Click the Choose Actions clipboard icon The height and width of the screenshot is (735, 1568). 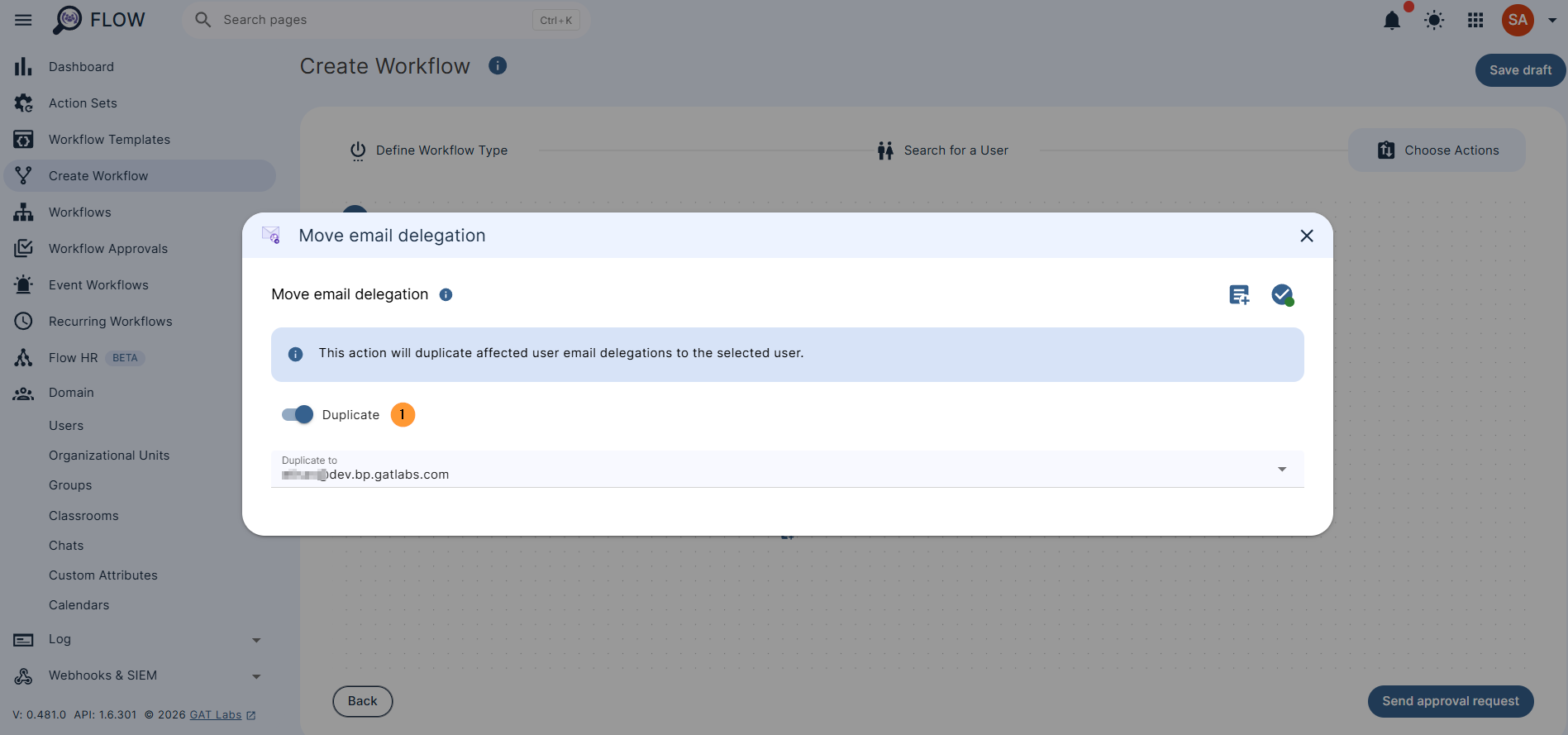pos(1386,150)
